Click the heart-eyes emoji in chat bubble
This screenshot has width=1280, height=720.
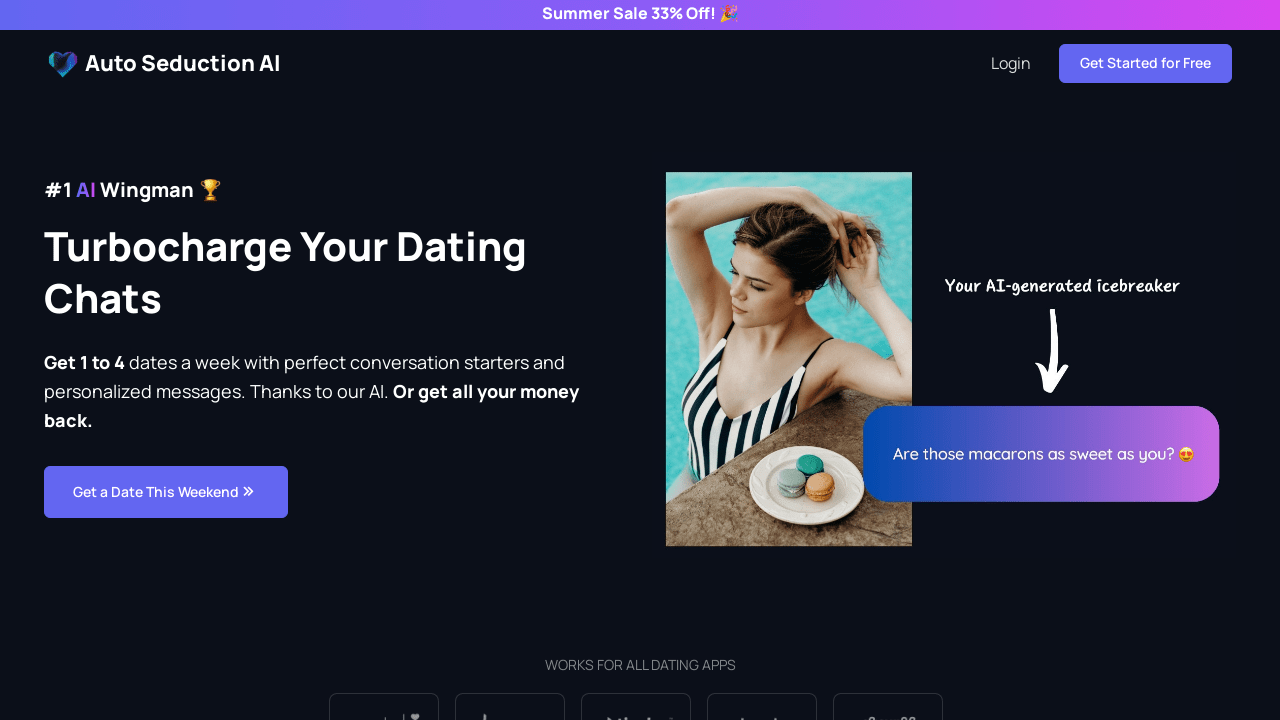[1186, 454]
